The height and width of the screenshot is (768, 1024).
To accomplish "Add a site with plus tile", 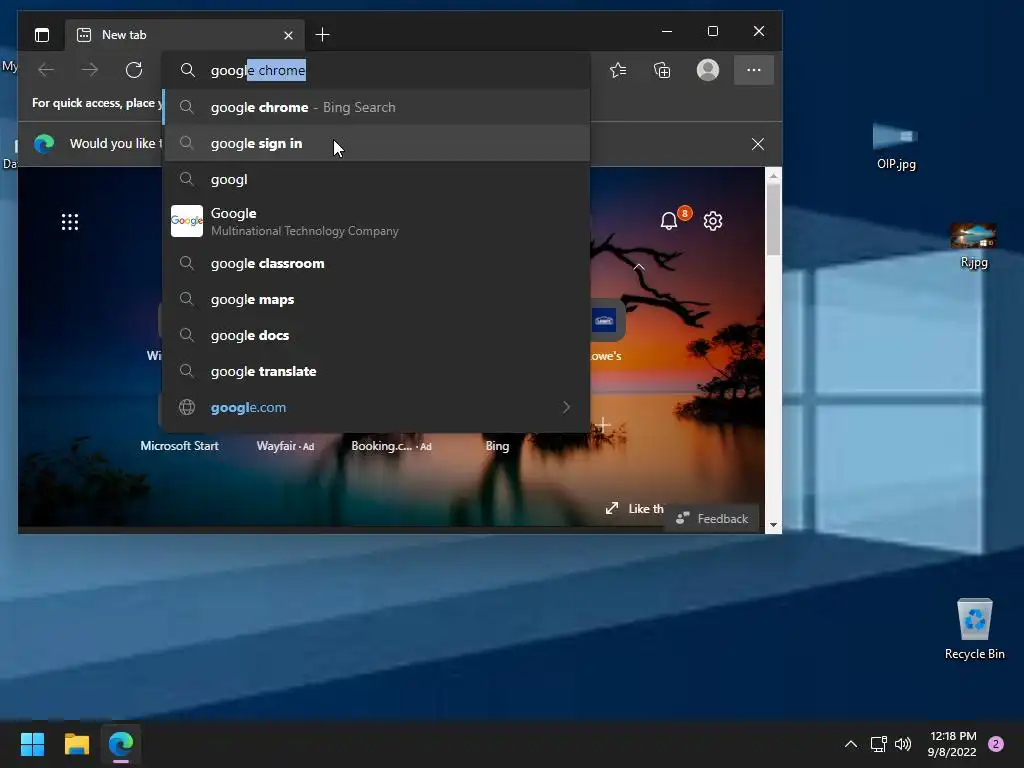I will click(x=603, y=426).
